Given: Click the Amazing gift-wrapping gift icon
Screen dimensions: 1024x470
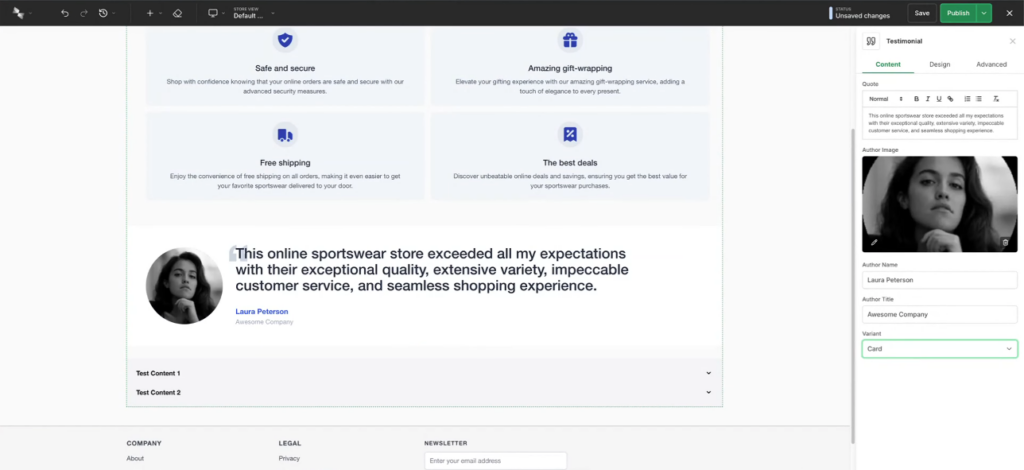Looking at the screenshot, I should point(570,40).
